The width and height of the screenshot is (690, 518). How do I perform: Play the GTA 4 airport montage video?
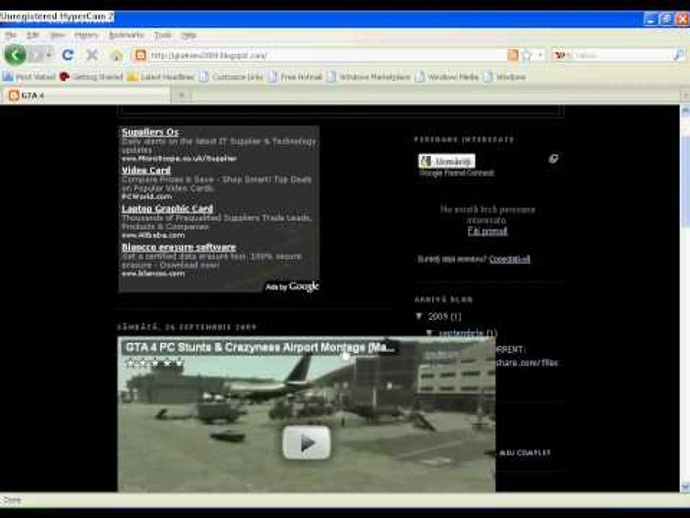point(306,443)
